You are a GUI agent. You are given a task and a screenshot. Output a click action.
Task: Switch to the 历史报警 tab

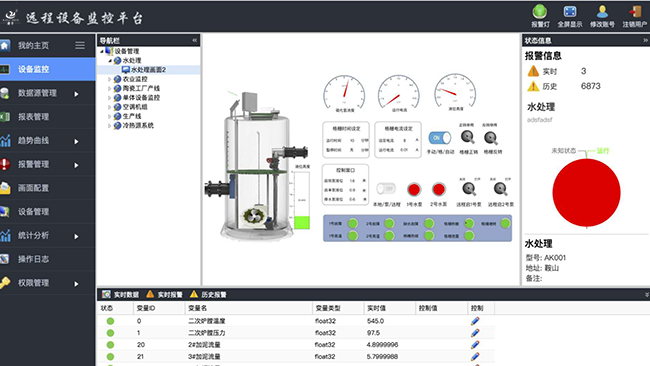209,295
